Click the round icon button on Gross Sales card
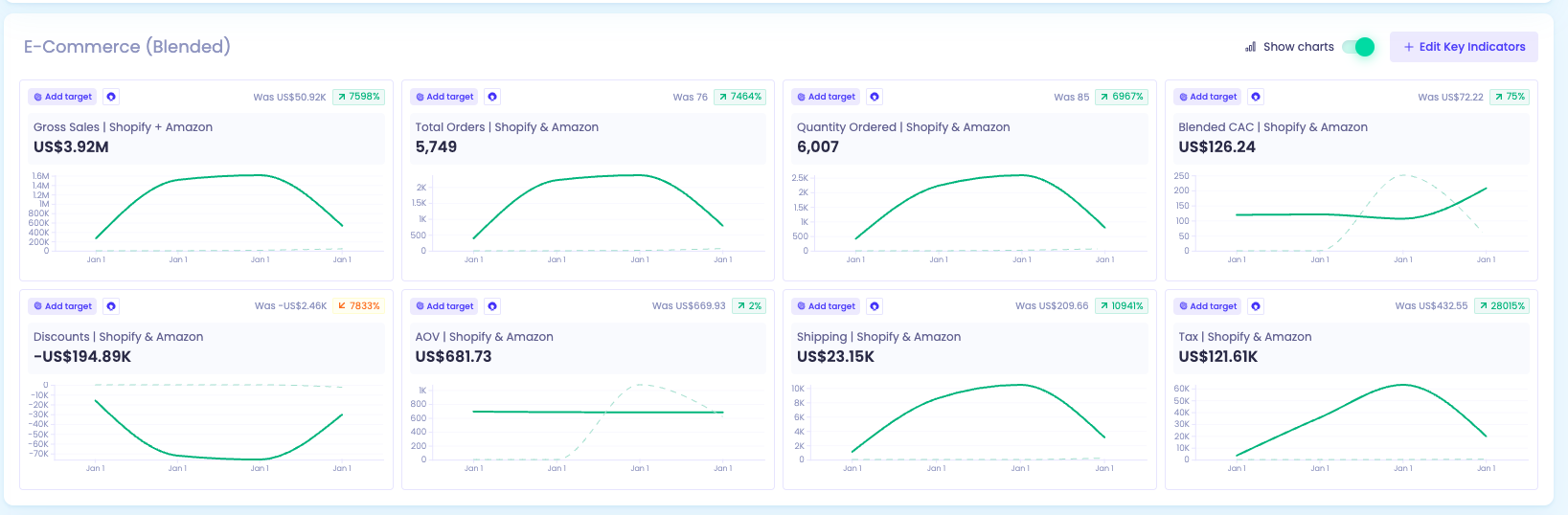Viewport: 1568px width, 515px height. coord(111,97)
